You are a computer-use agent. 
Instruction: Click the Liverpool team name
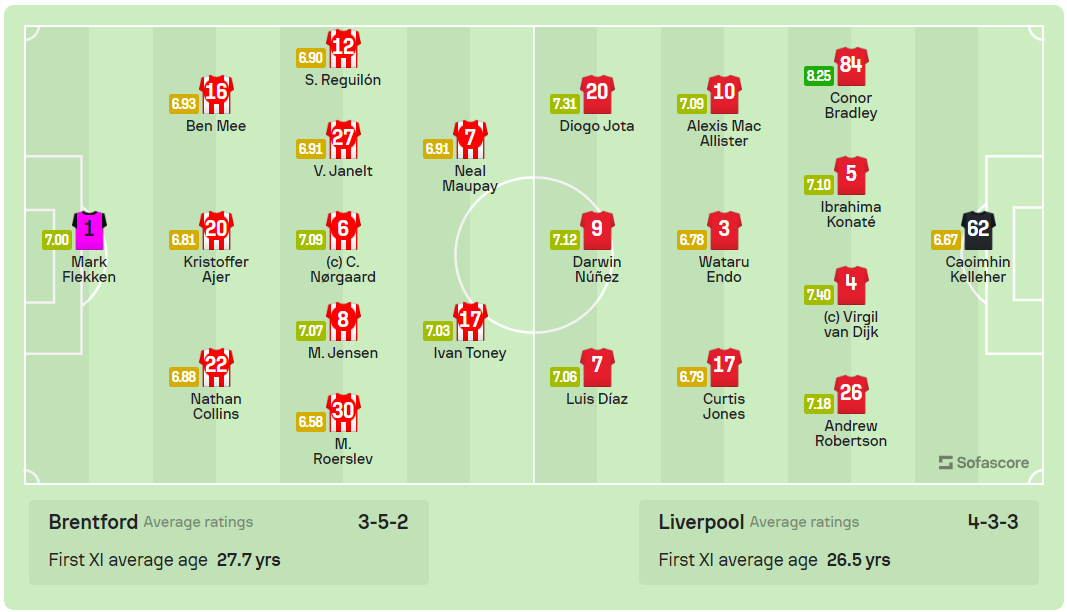coord(701,522)
